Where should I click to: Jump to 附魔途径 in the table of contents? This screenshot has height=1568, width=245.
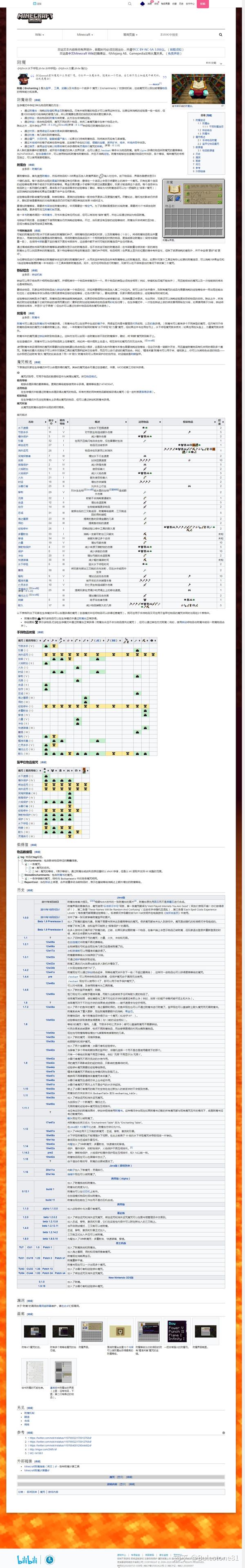pyautogui.click(x=200, y=120)
